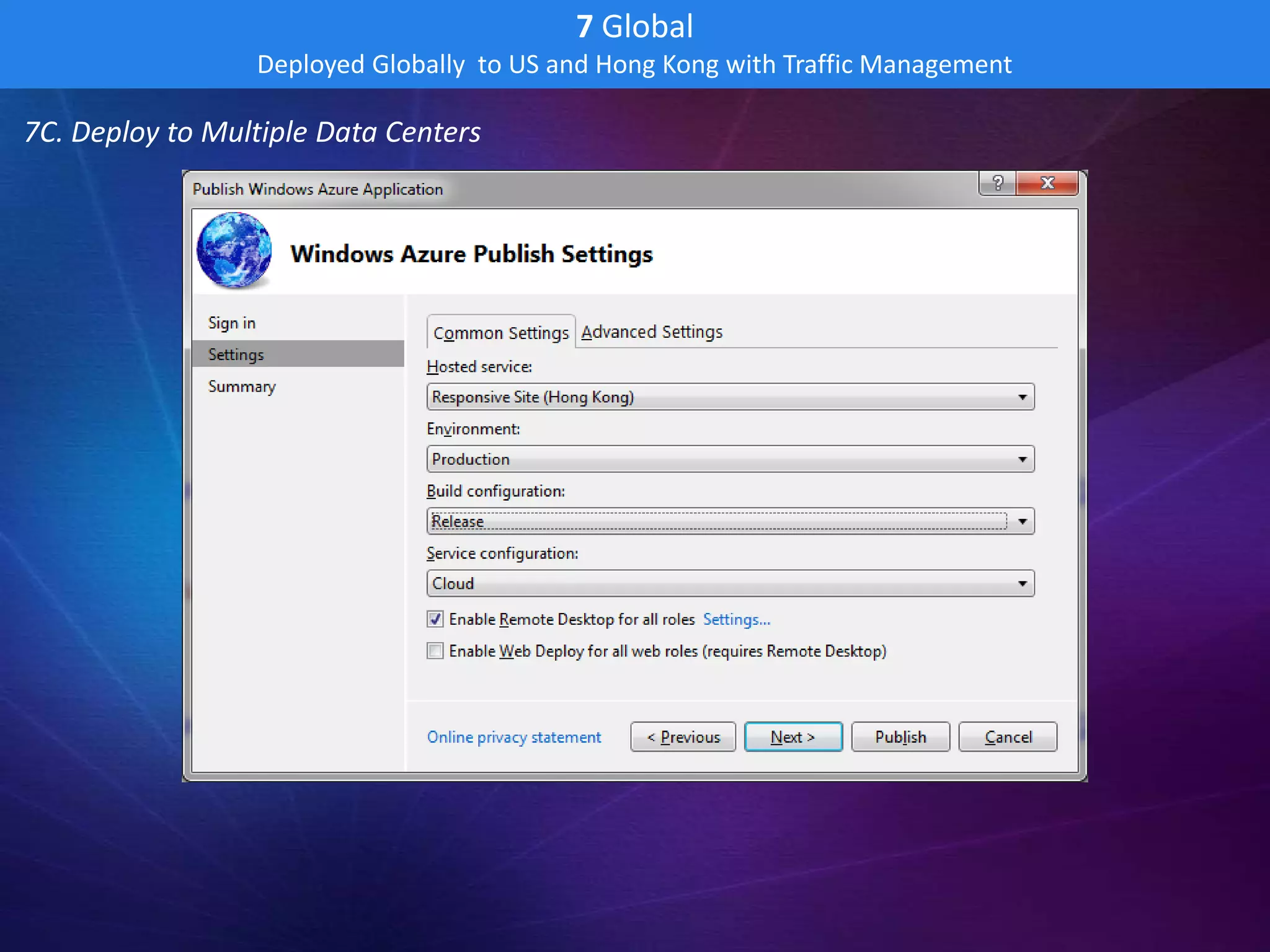Open the Build configuration Release dropdown
Screen dimensions: 1270x952
(x=730, y=521)
